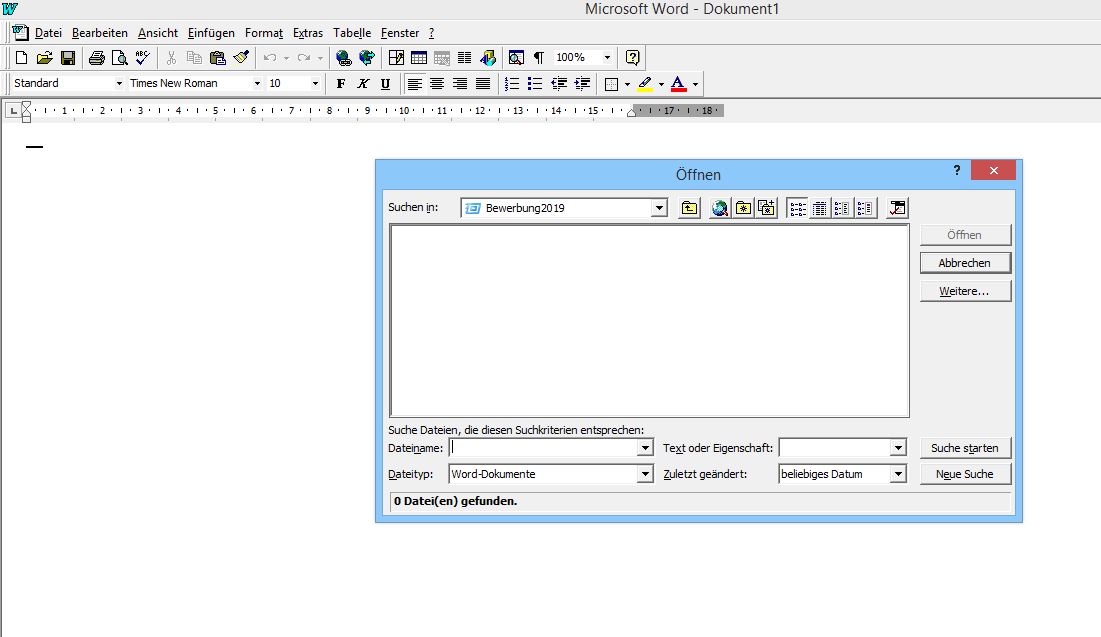Click the Save diskette icon

(x=67, y=58)
